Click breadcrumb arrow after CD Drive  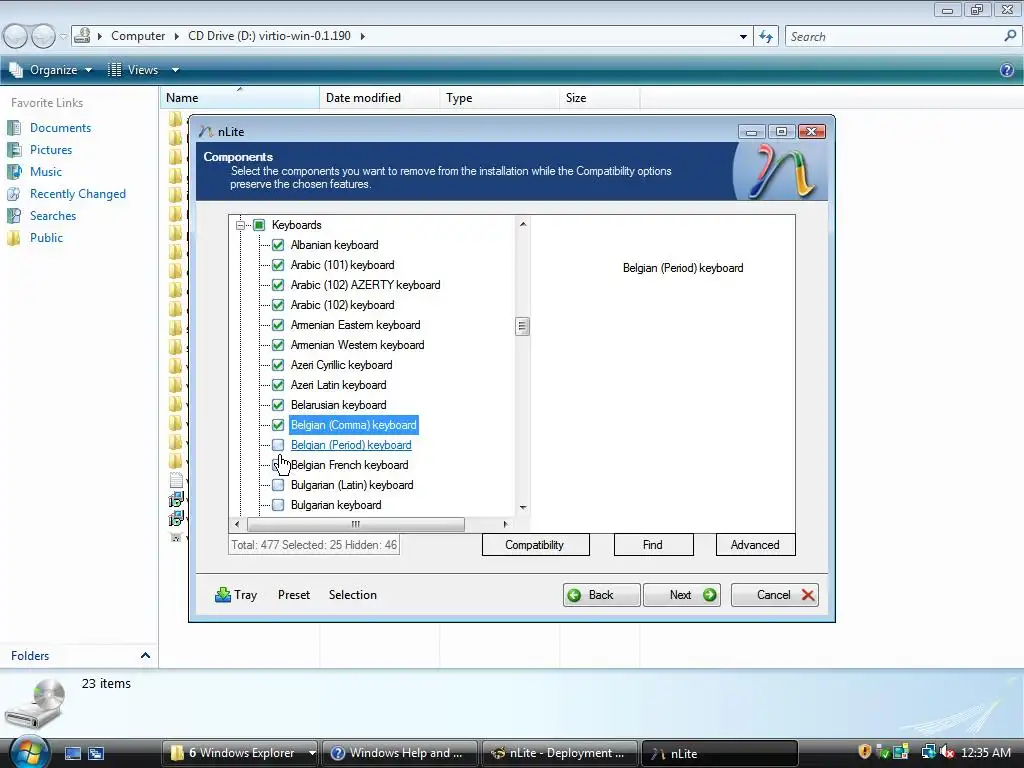click(x=362, y=36)
